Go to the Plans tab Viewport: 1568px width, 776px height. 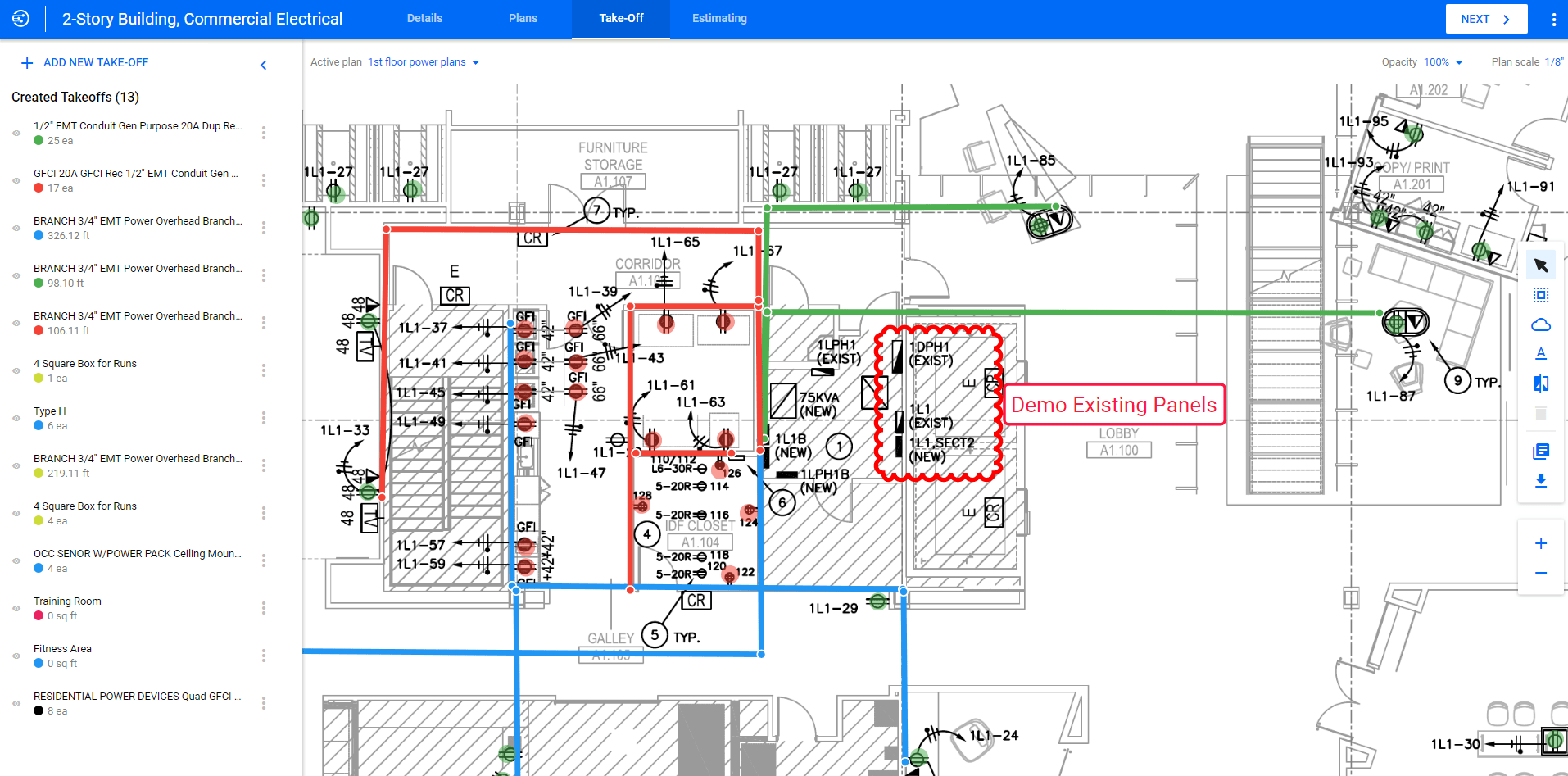pyautogui.click(x=523, y=19)
